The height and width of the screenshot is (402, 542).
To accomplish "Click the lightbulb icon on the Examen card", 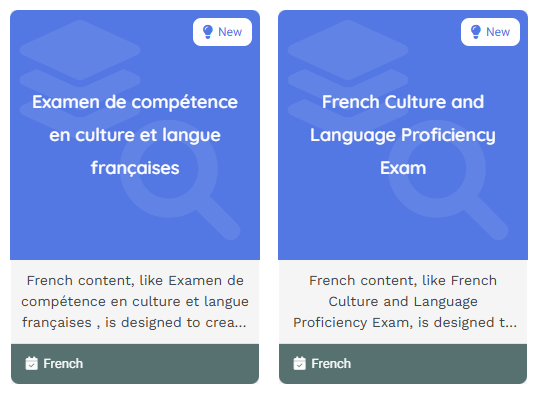I will (208, 32).
